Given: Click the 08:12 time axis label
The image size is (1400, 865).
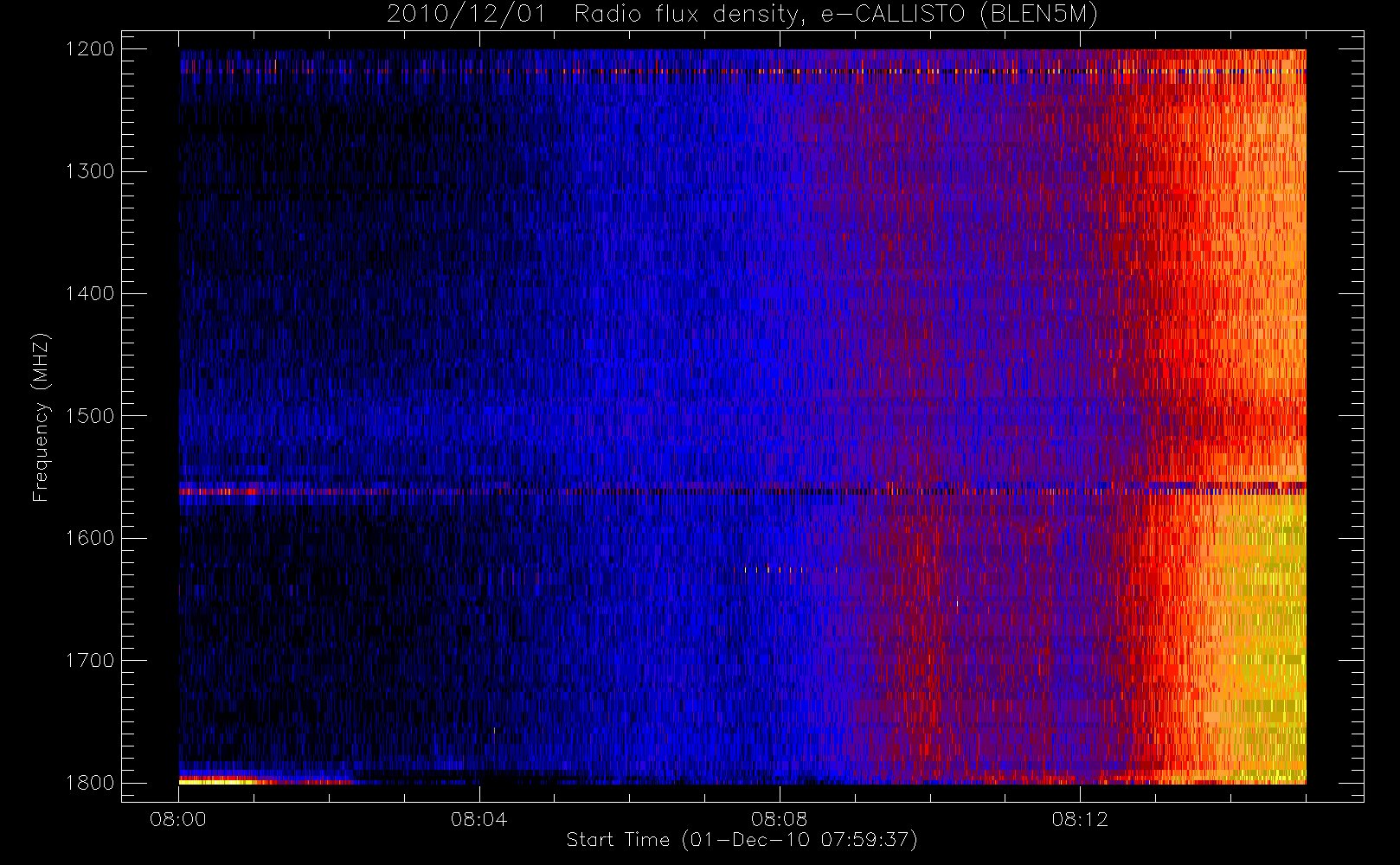Looking at the screenshot, I should tap(1080, 819).
